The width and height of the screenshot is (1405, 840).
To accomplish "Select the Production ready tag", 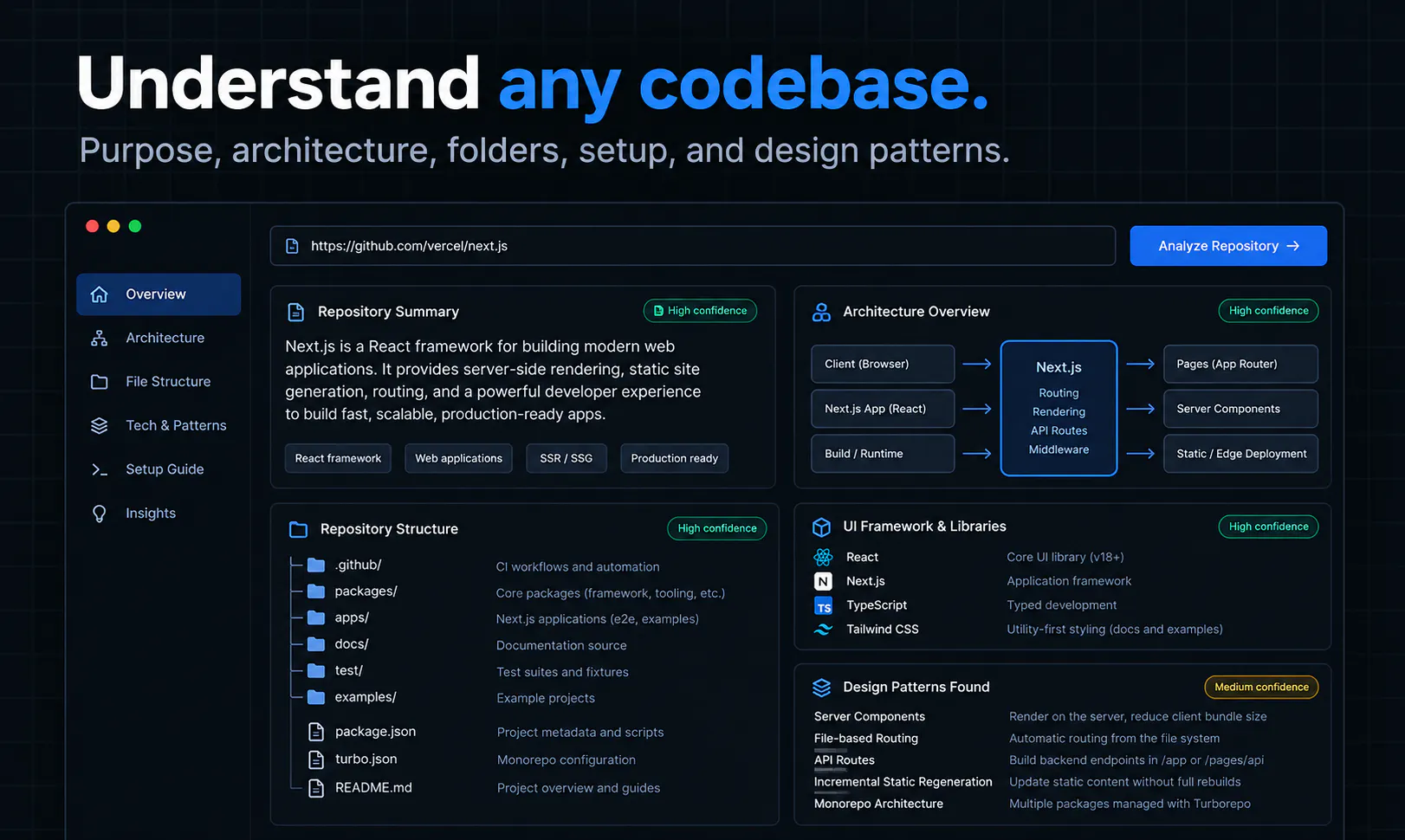I will pyautogui.click(x=674, y=458).
